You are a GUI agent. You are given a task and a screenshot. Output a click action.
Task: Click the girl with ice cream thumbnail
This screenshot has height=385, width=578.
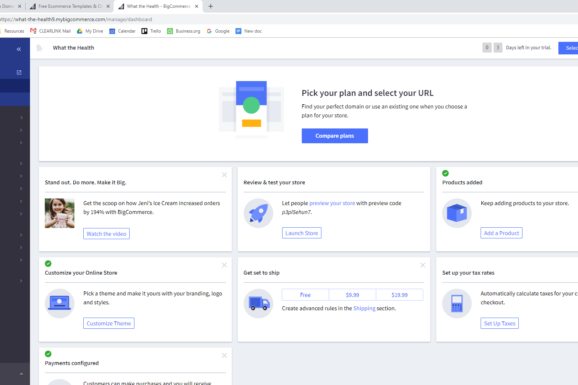pyautogui.click(x=59, y=213)
